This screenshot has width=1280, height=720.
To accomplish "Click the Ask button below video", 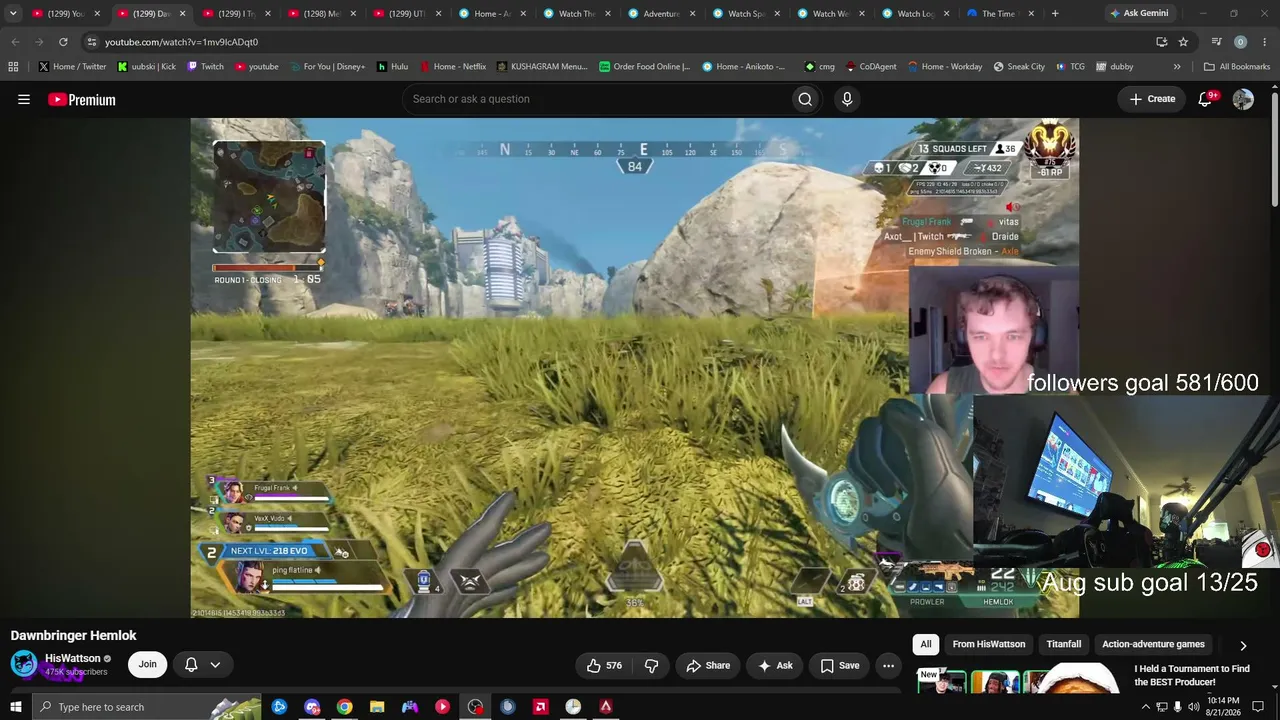I will coord(775,665).
